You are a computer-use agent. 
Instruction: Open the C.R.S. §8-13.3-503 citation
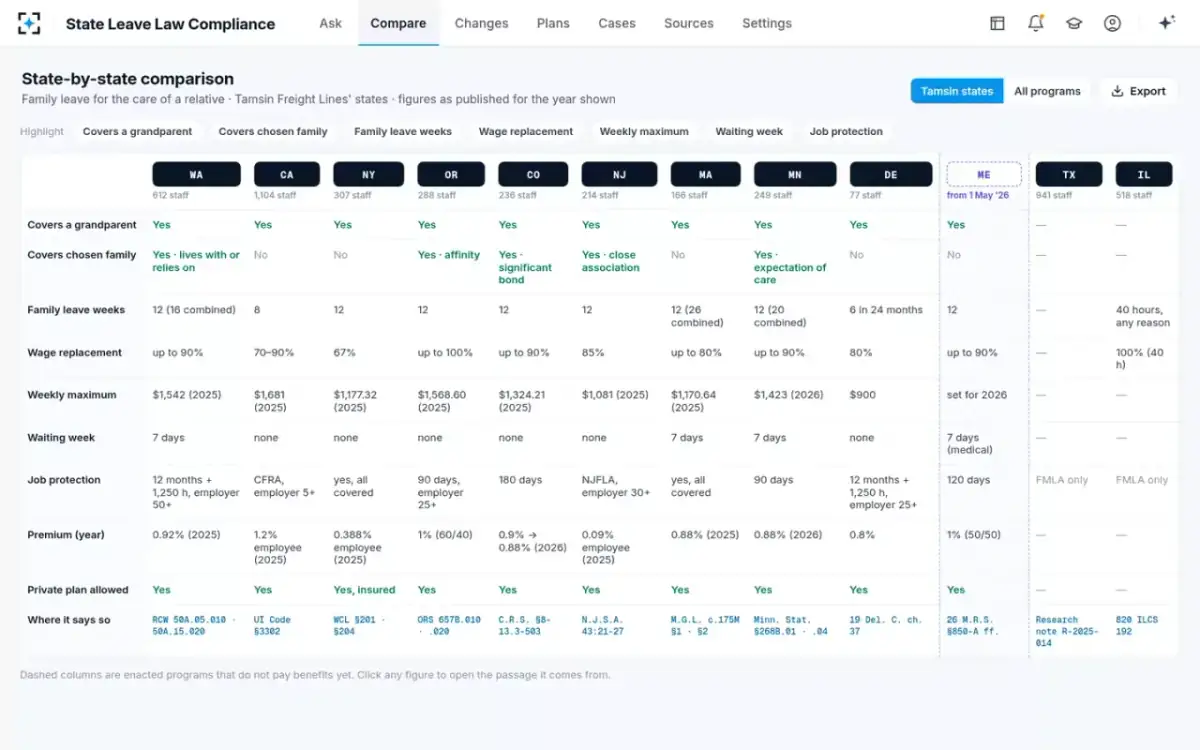pyautogui.click(x=525, y=626)
